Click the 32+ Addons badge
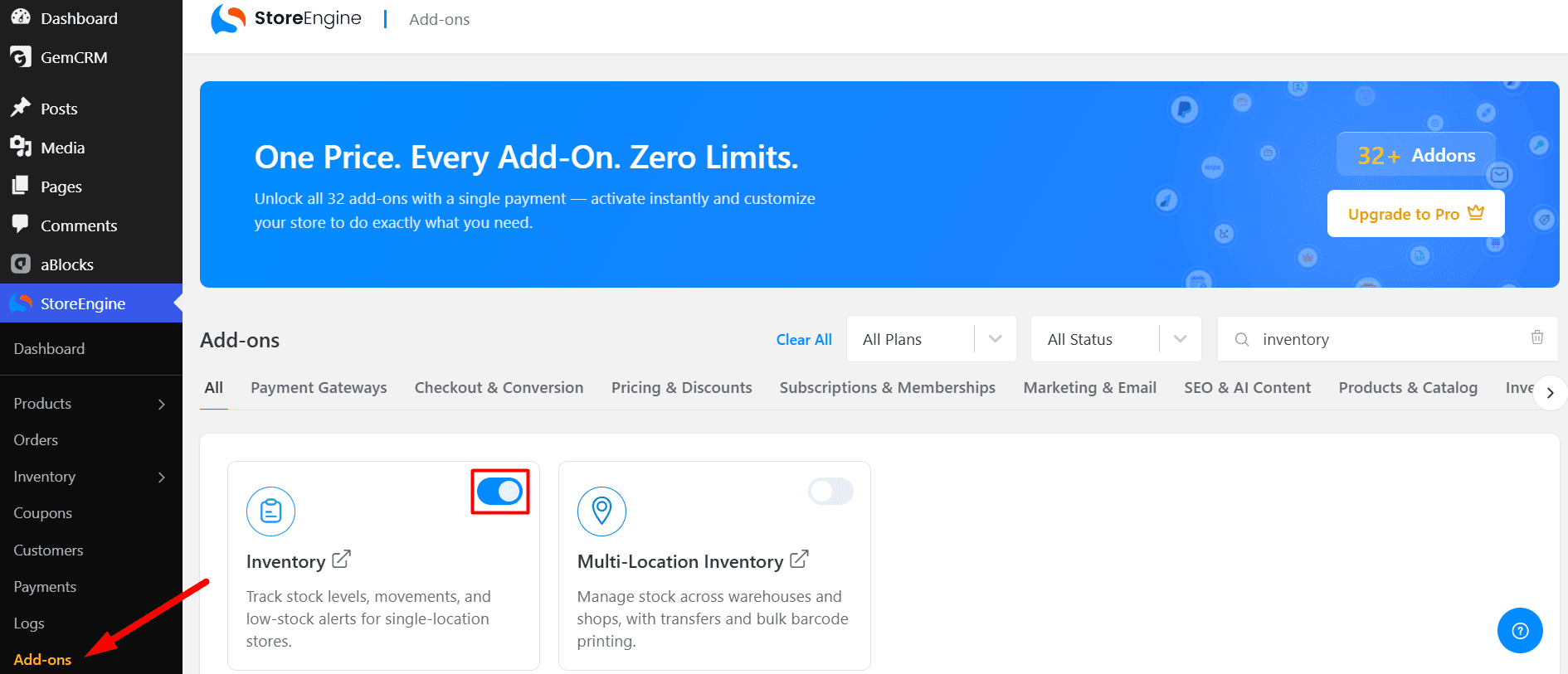 coord(1416,154)
